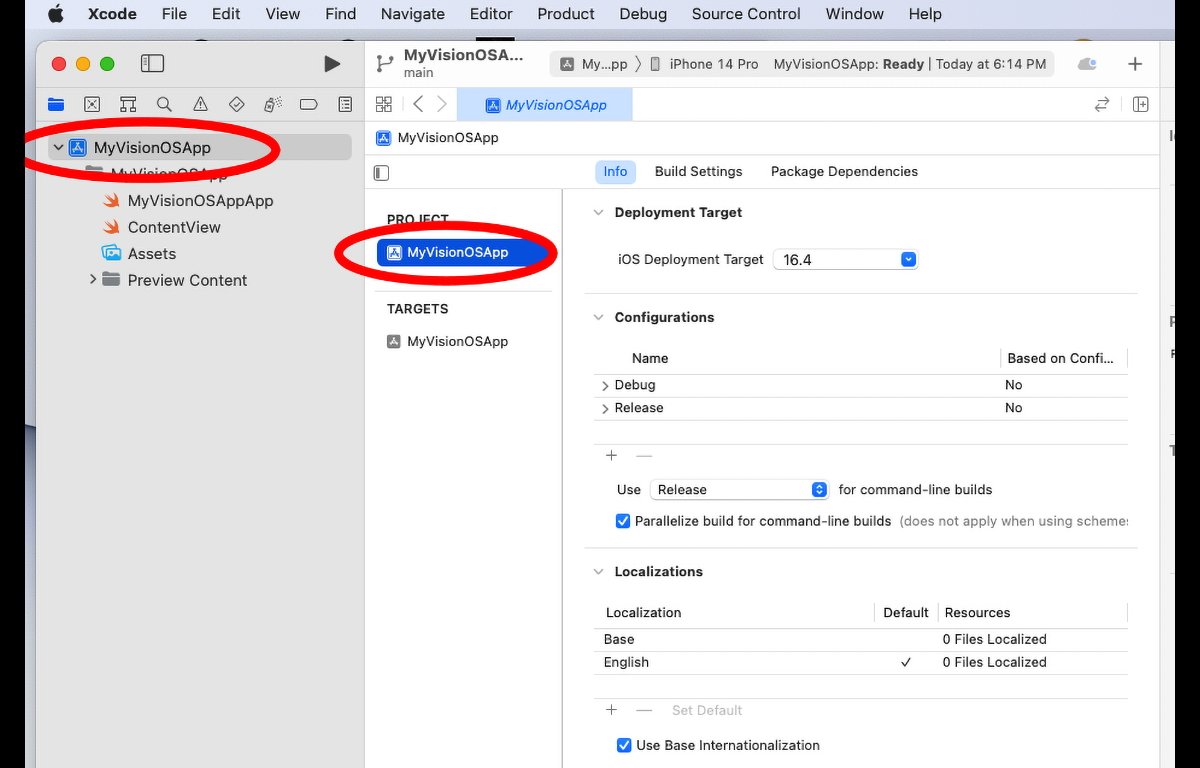Go forward with the right chevron

(x=442, y=104)
